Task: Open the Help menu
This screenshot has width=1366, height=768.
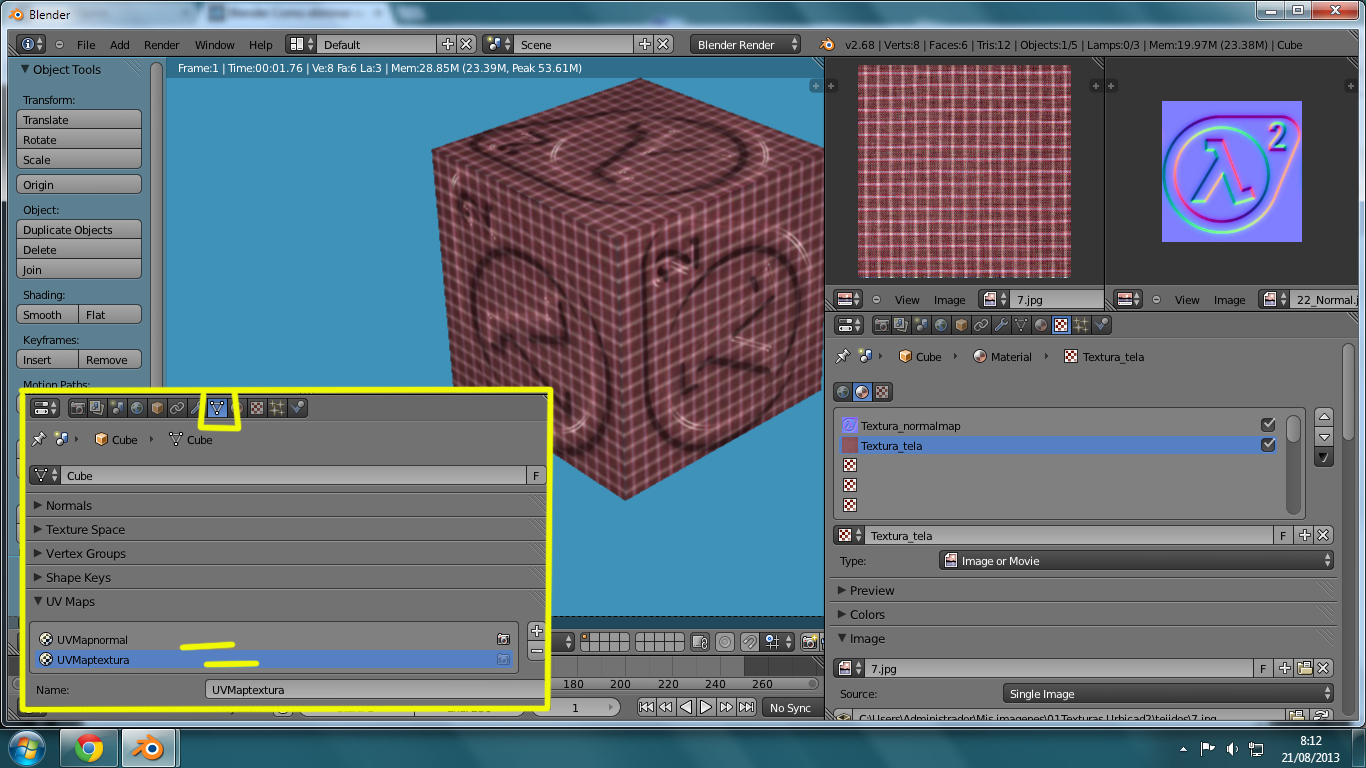Action: (261, 45)
